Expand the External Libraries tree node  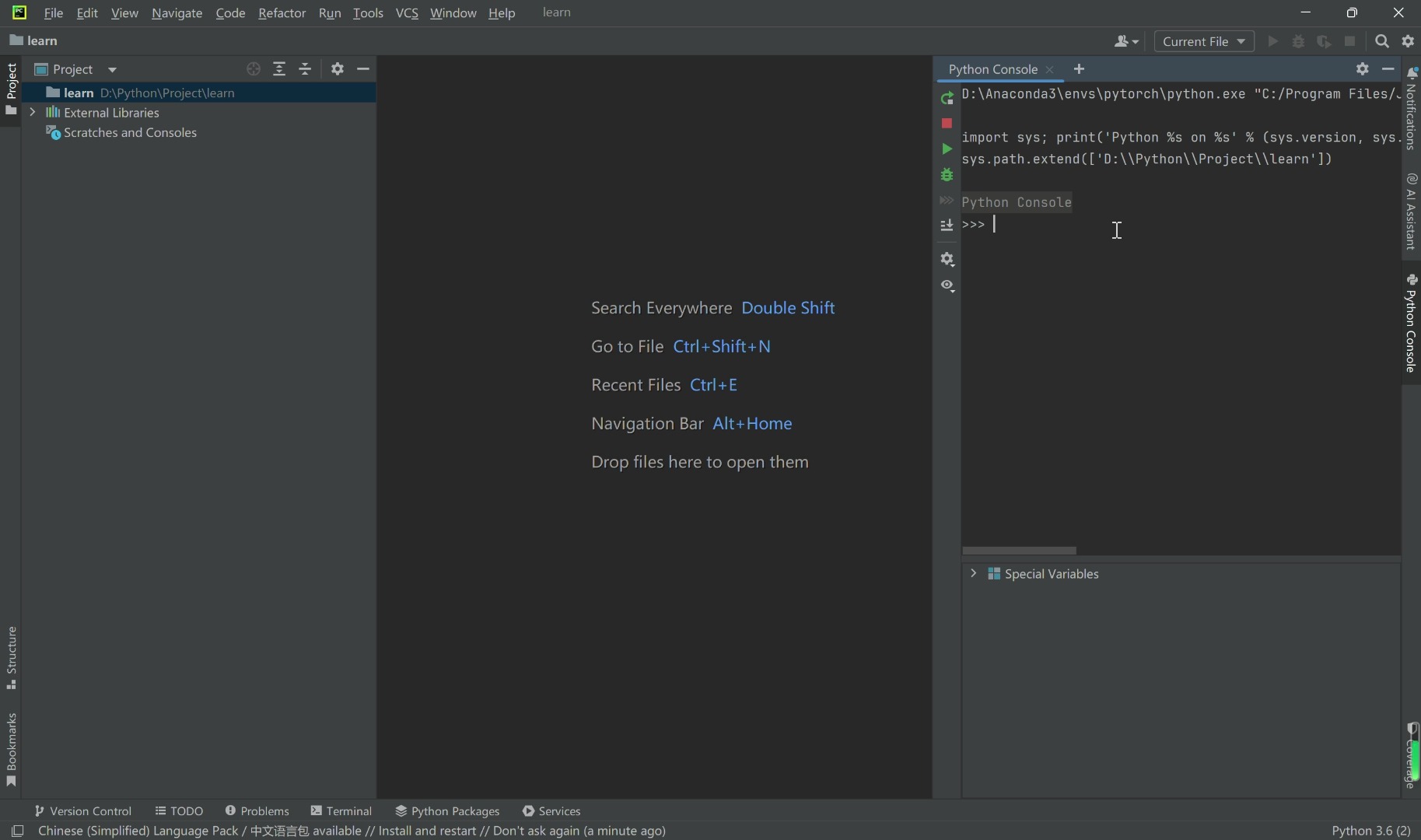pos(33,112)
